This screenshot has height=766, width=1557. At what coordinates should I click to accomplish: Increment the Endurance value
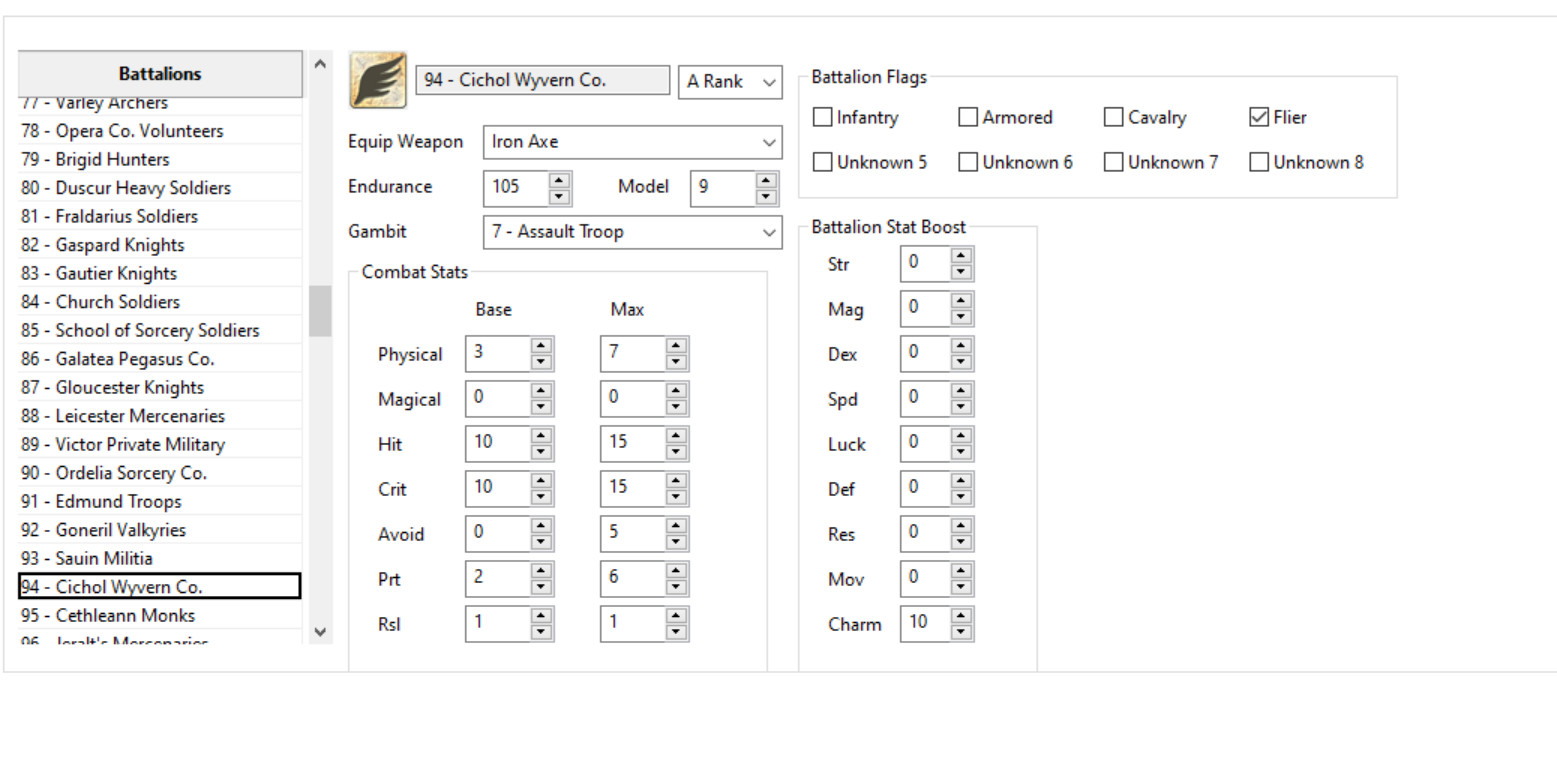561,181
